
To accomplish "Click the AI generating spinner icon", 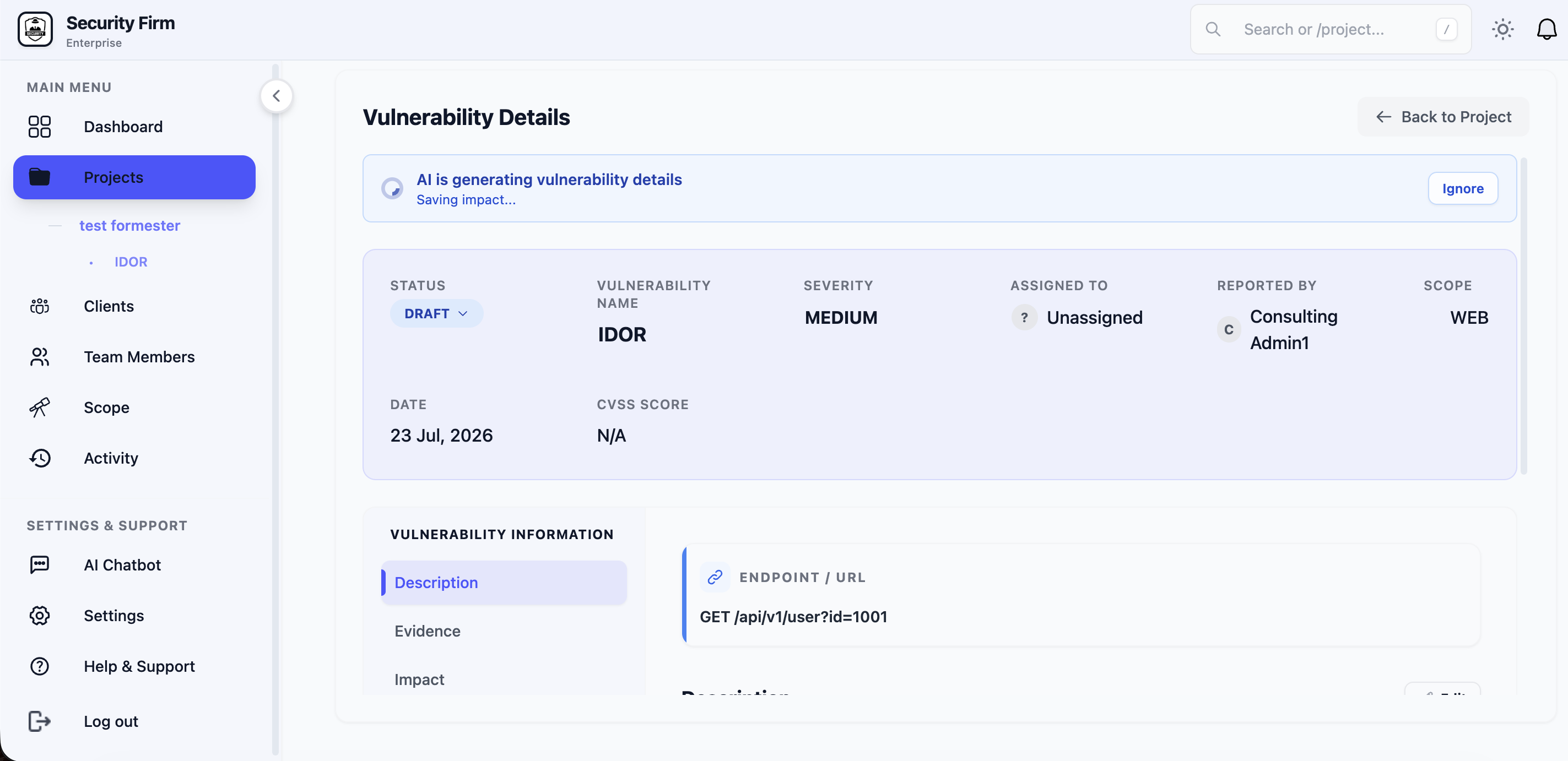I will pos(392,188).
